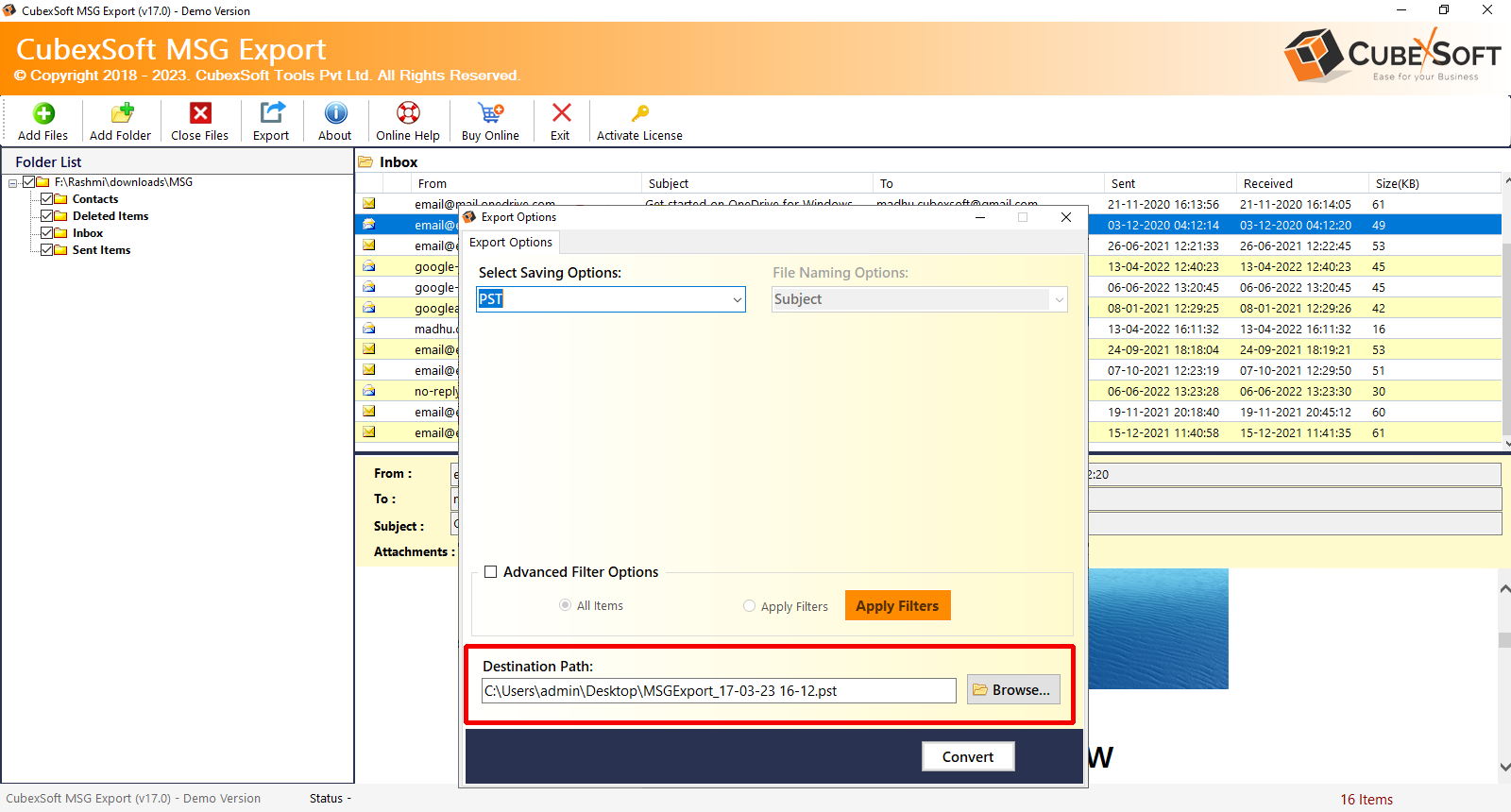Click the Add Files toolbar icon
The image size is (1511, 812).
43,113
